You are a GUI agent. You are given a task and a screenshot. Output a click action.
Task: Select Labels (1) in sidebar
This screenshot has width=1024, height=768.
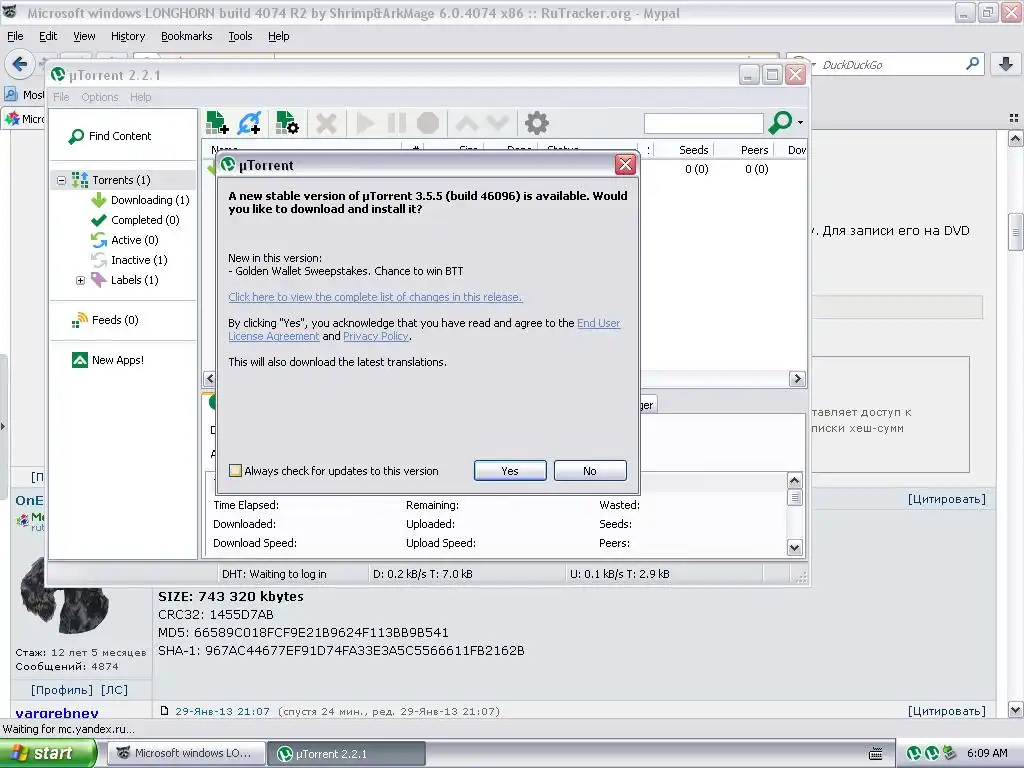(135, 280)
